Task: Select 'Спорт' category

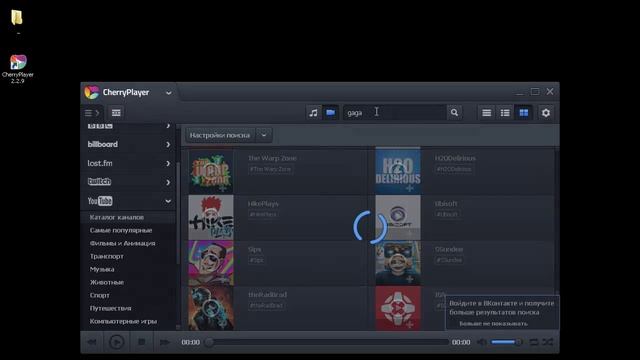Action: point(100,295)
